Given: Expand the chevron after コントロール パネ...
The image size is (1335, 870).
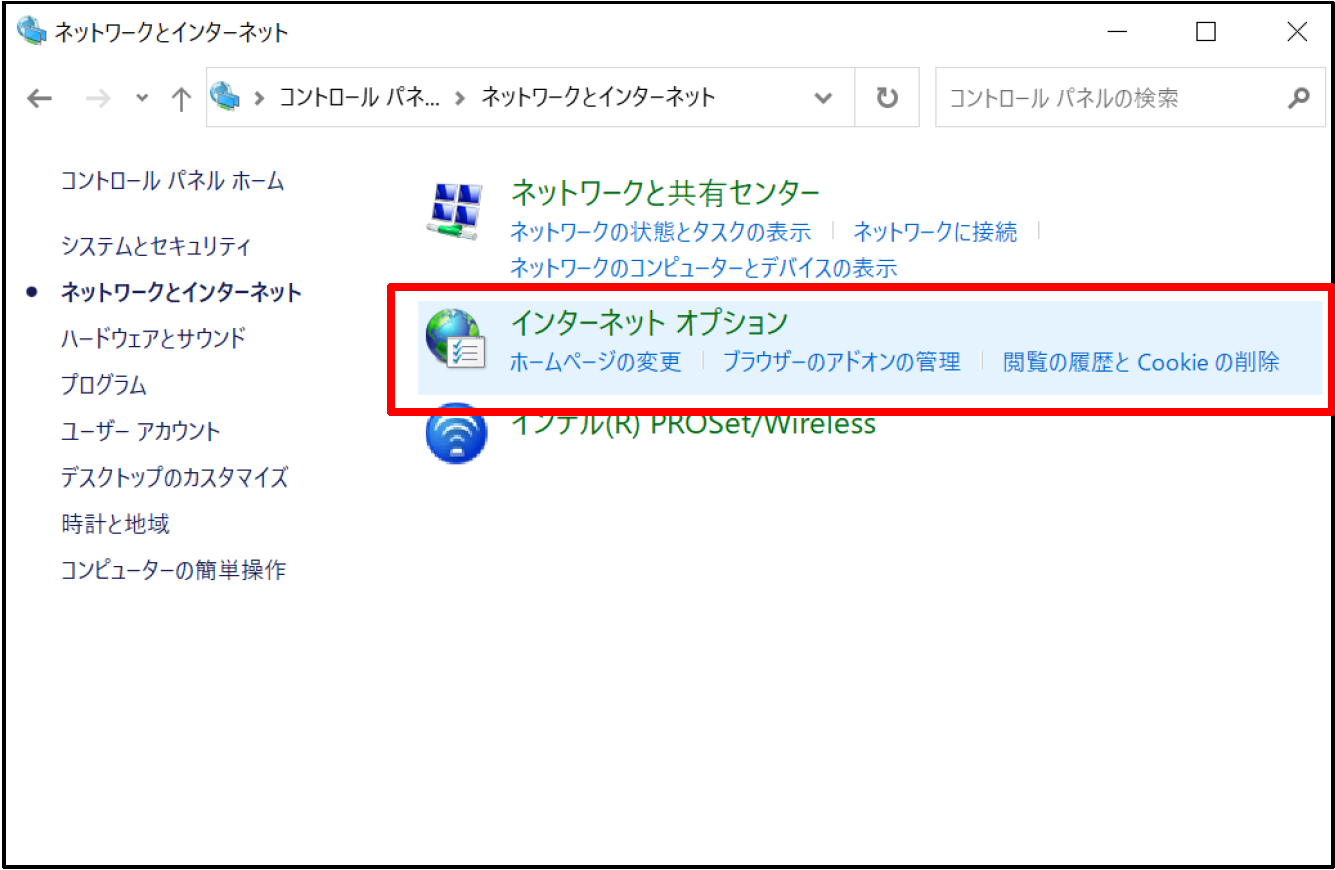Looking at the screenshot, I should 460,98.
